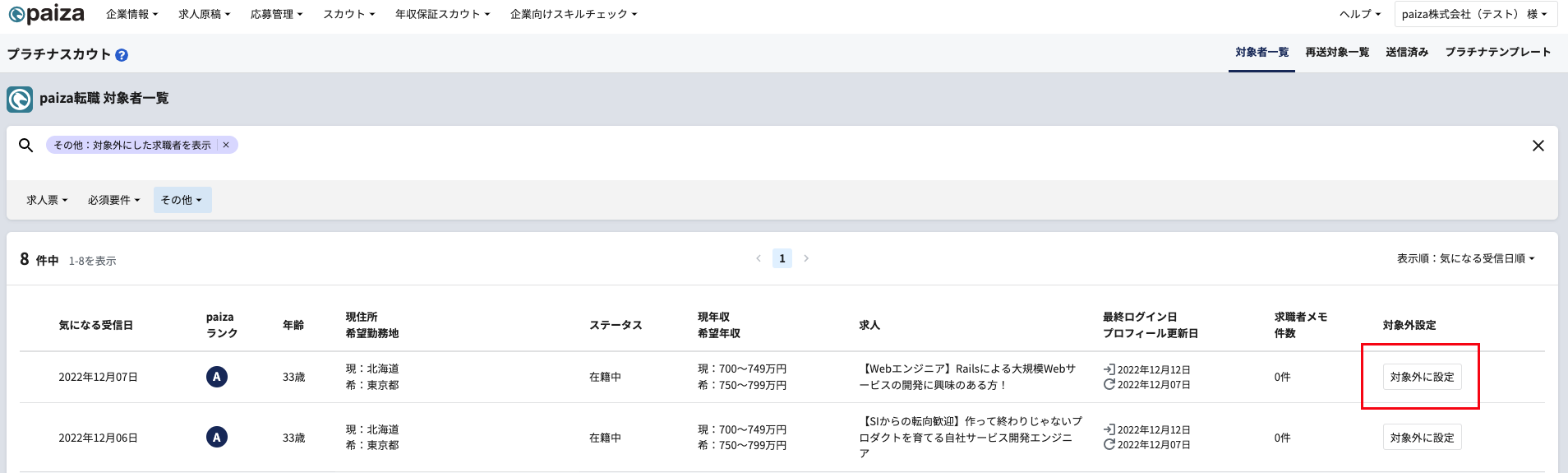This screenshot has width=1568, height=473.
Task: Click the プラチナスカウト page title
Action: [58, 54]
